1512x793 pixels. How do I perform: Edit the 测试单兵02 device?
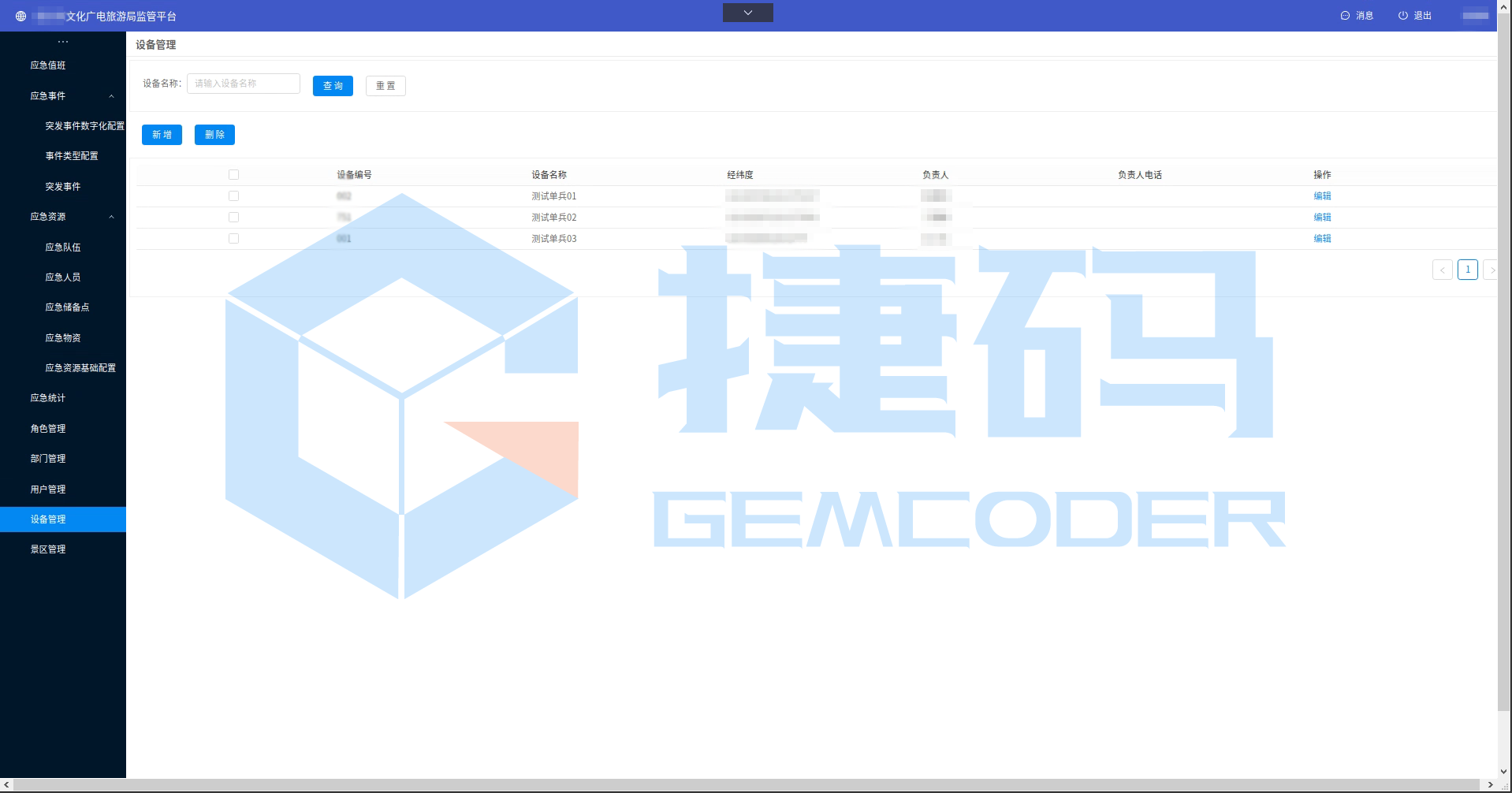[1322, 218]
